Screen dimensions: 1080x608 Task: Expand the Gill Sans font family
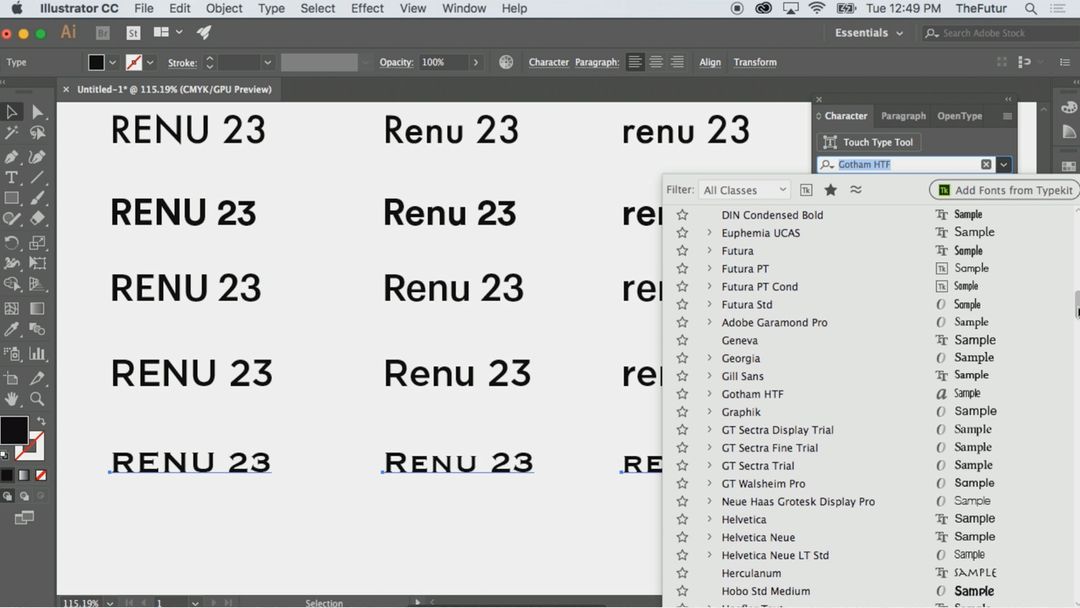point(709,376)
